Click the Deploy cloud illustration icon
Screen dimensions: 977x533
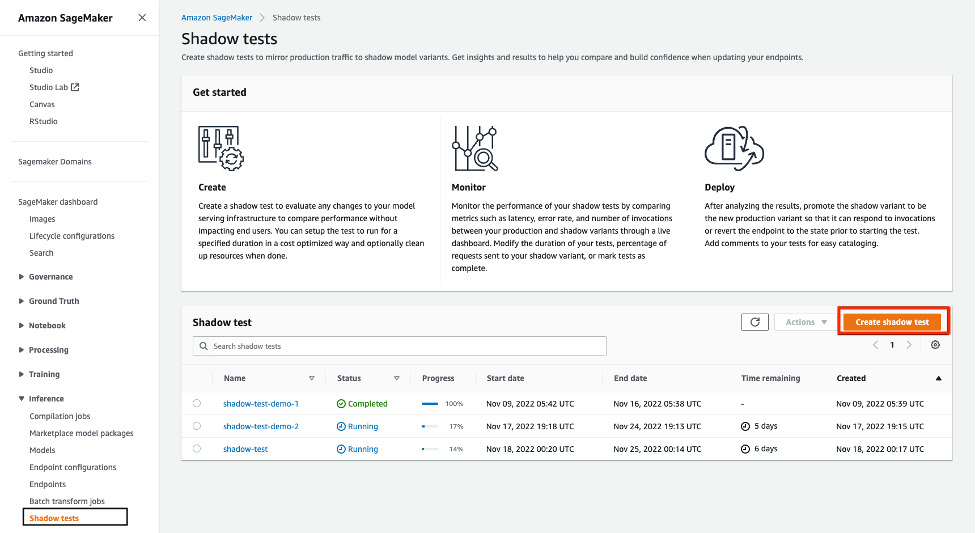(x=734, y=148)
